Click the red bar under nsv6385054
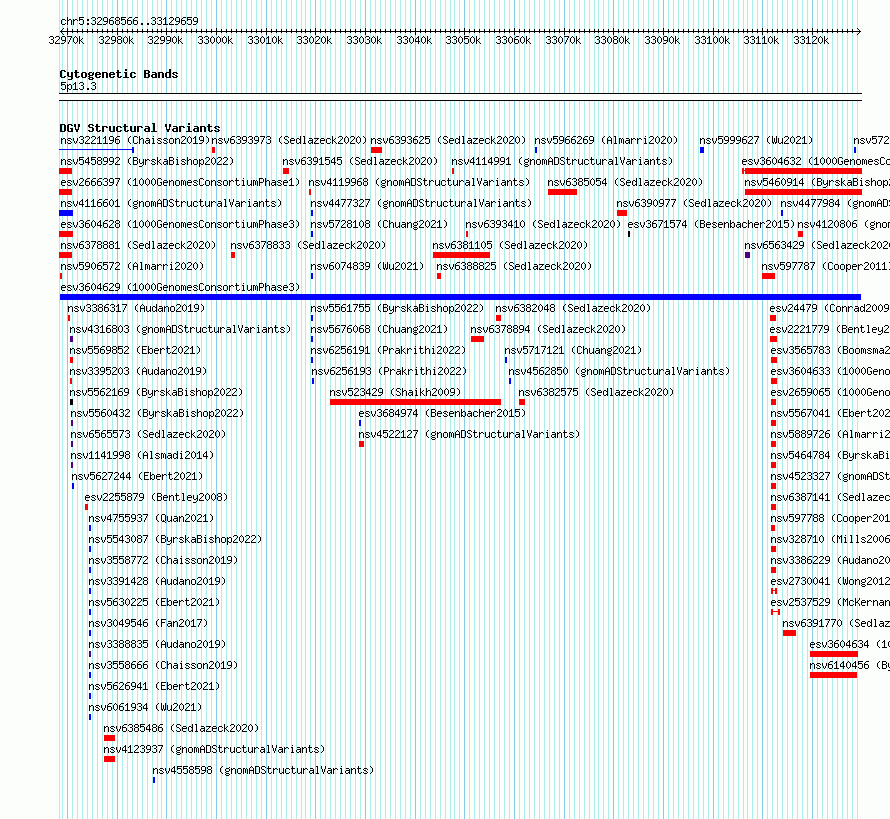The image size is (890, 819). click(x=562, y=192)
